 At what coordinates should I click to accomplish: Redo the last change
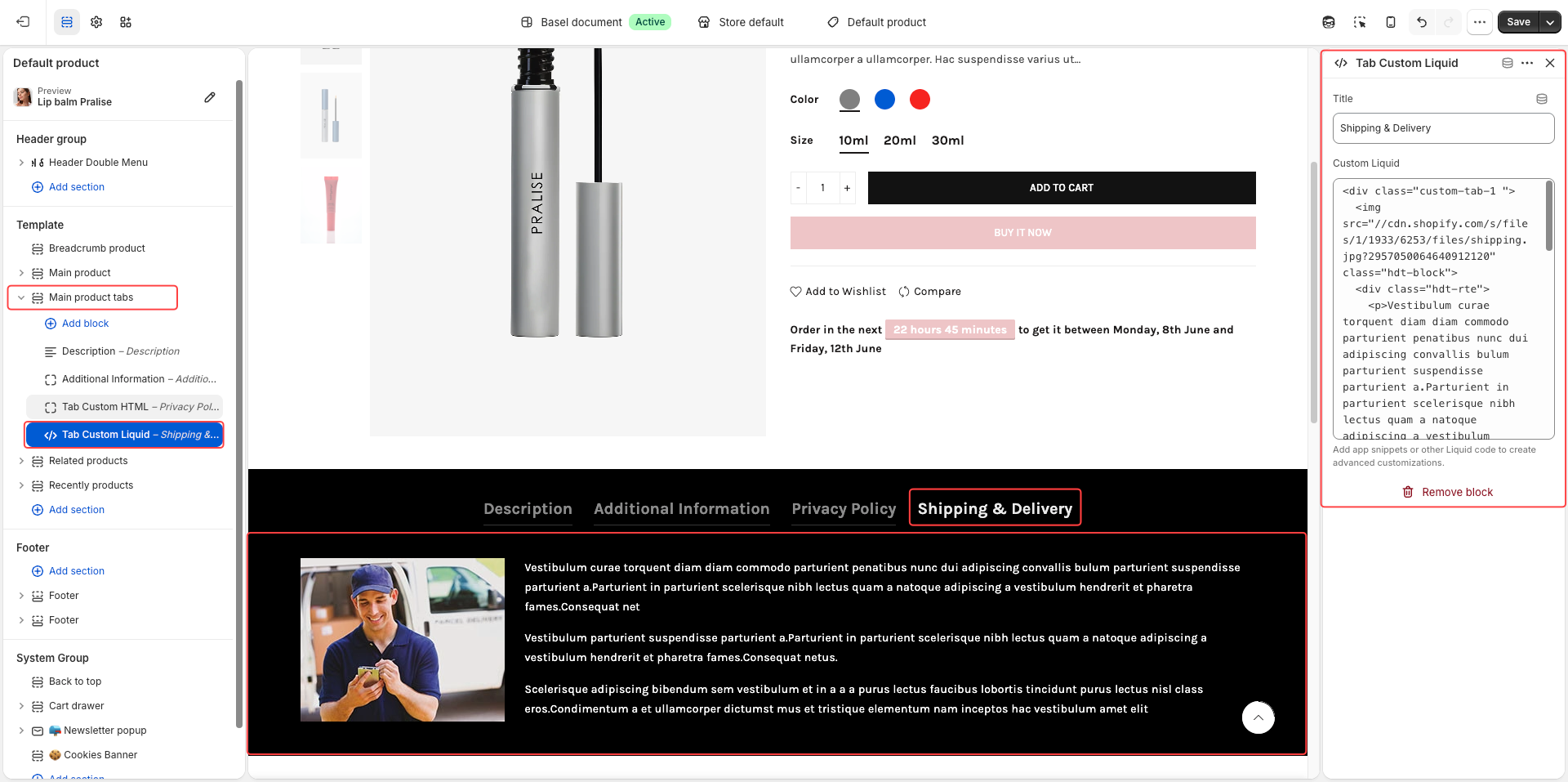point(1450,22)
